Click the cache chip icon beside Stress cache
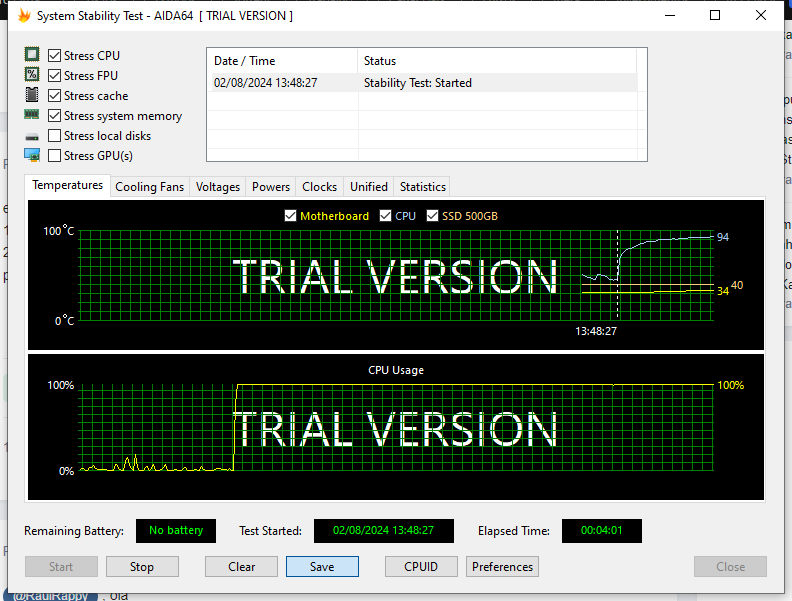Image resolution: width=792 pixels, height=601 pixels. click(x=32, y=94)
